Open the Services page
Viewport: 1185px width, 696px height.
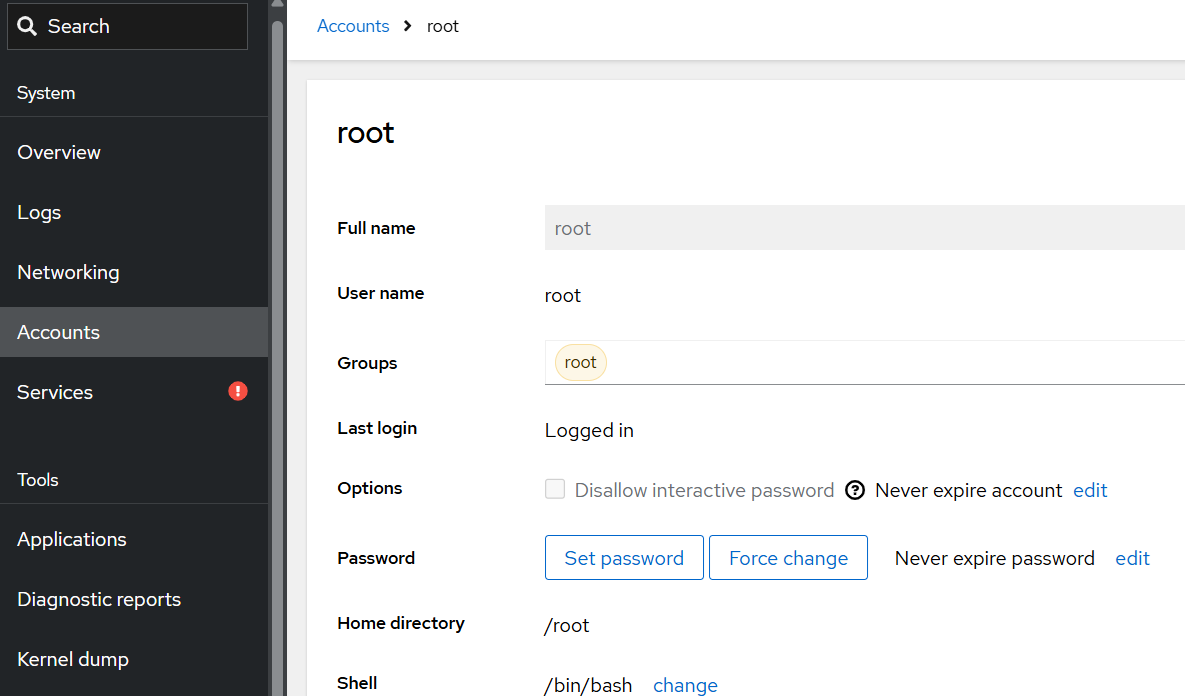(54, 392)
